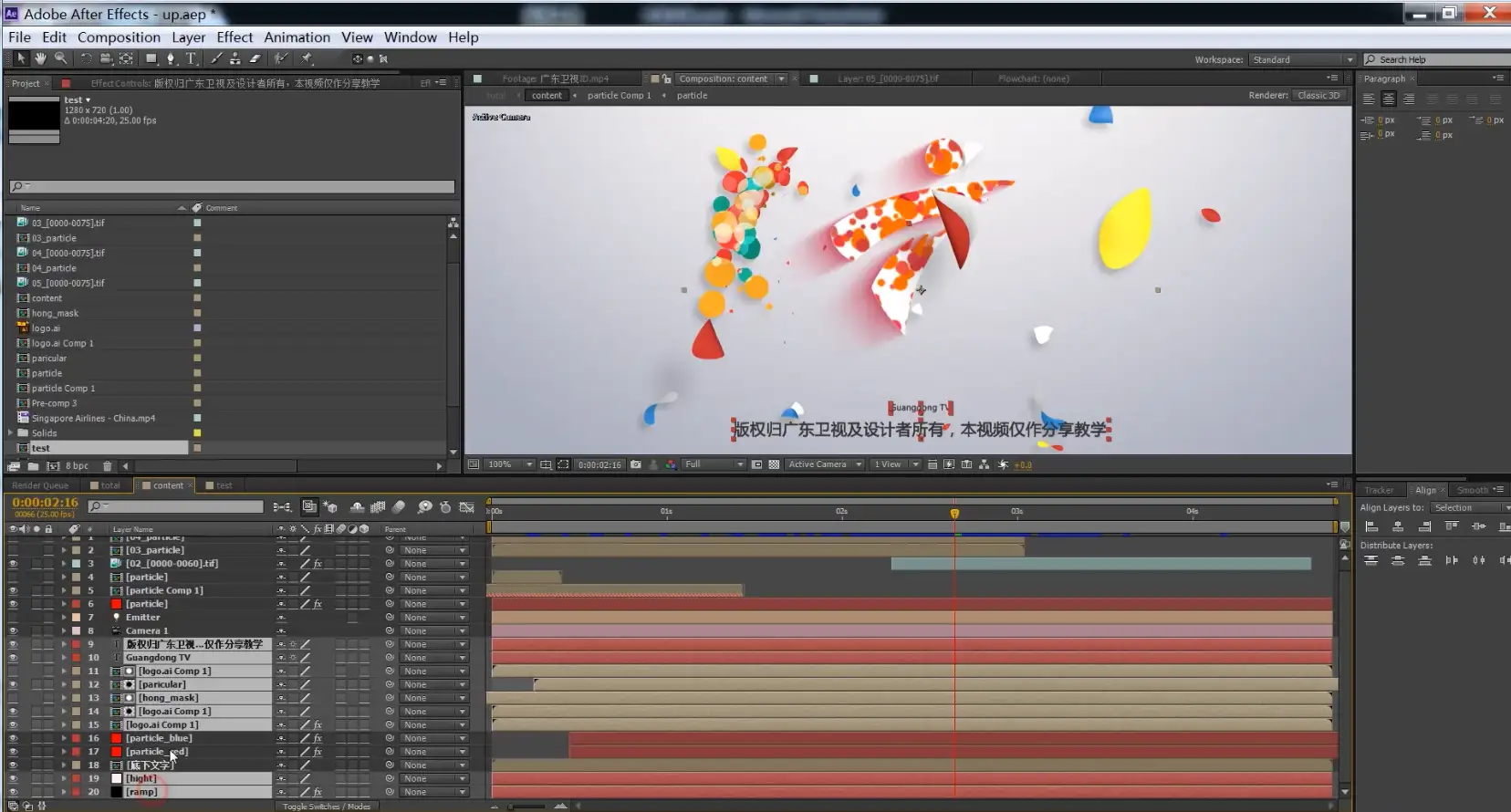1511x812 pixels.
Task: Select the Puppet Pin tool
Action: coord(307,58)
